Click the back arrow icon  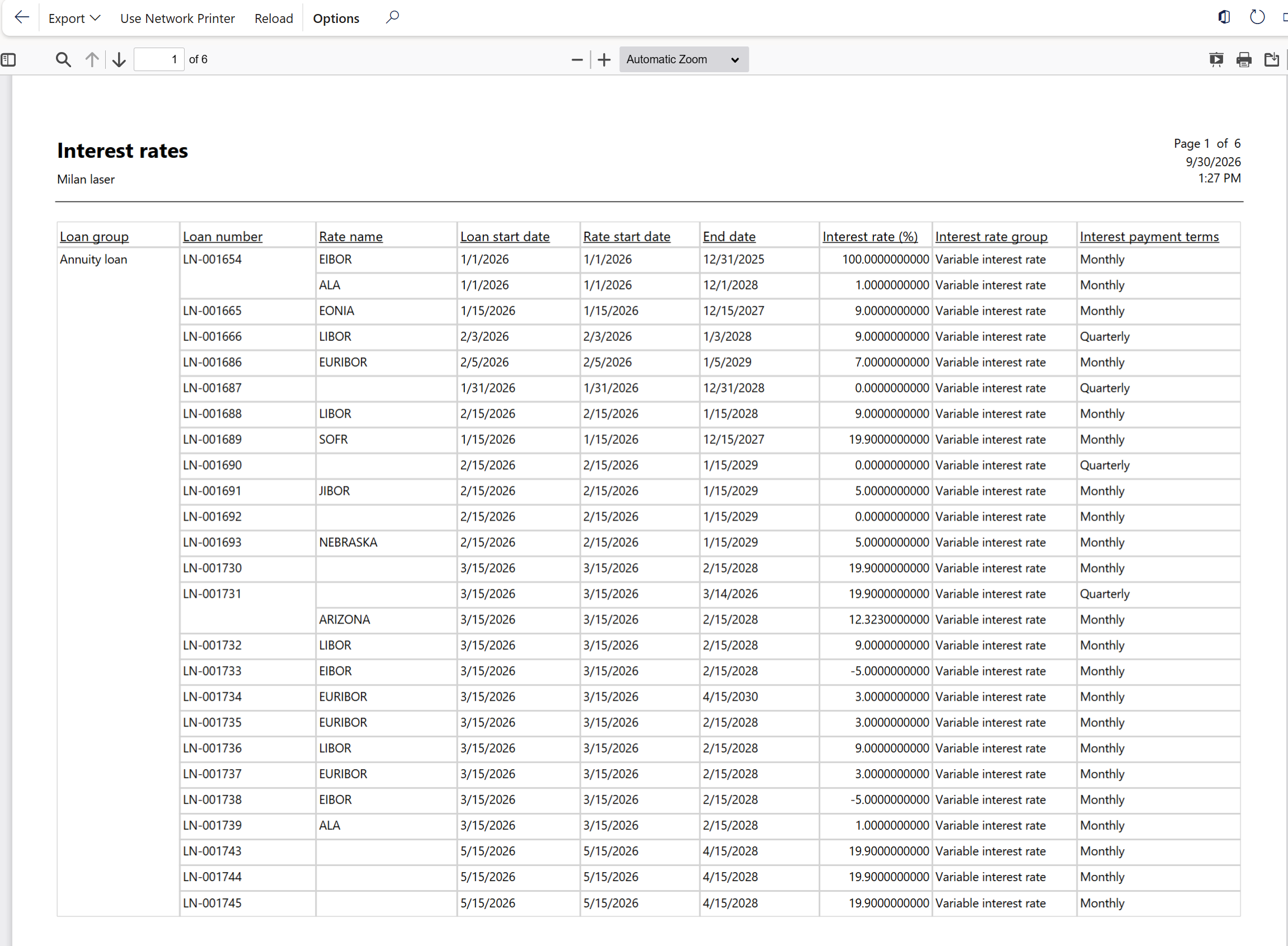click(21, 18)
